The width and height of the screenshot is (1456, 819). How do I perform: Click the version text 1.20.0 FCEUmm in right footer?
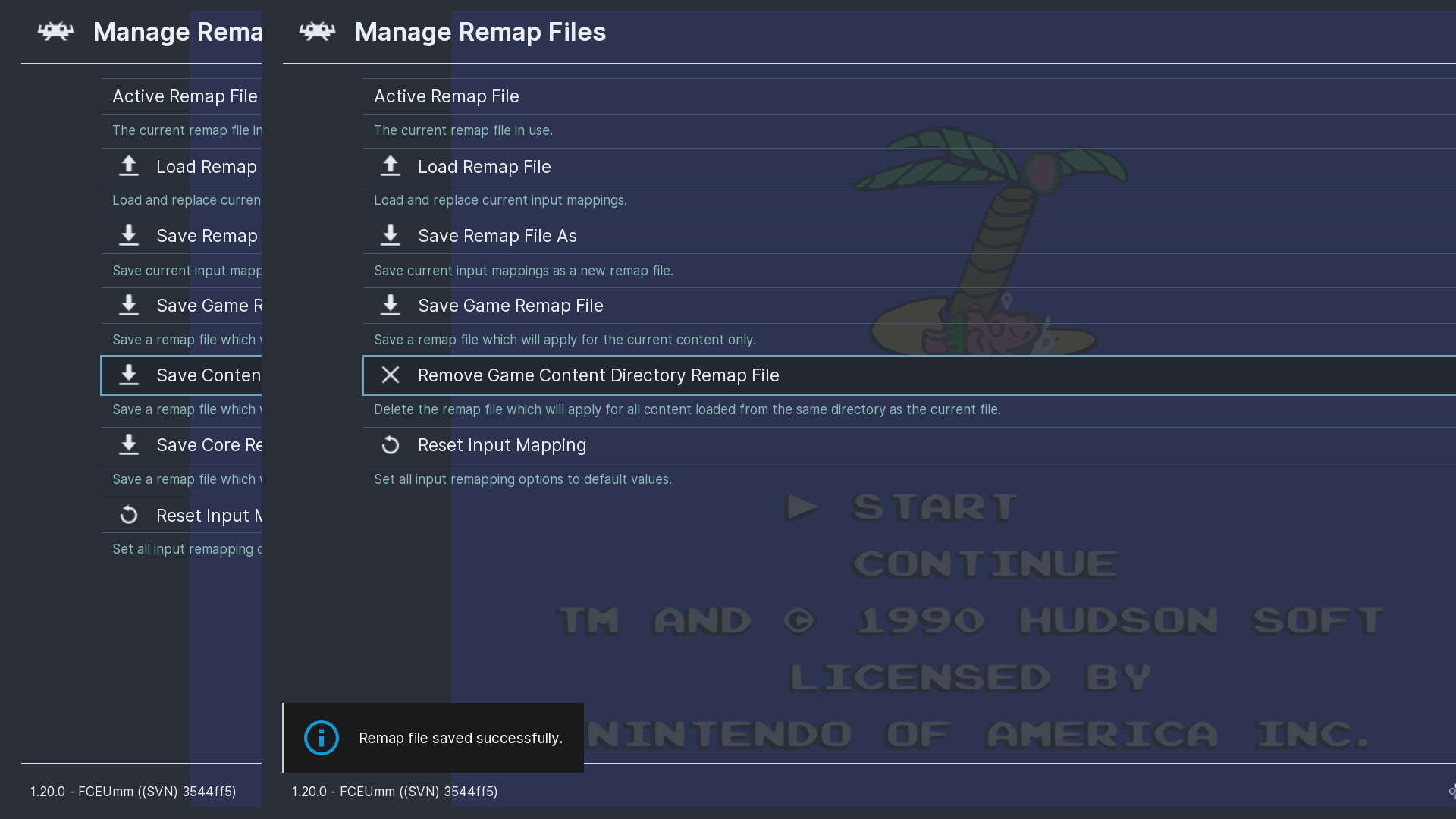(394, 791)
